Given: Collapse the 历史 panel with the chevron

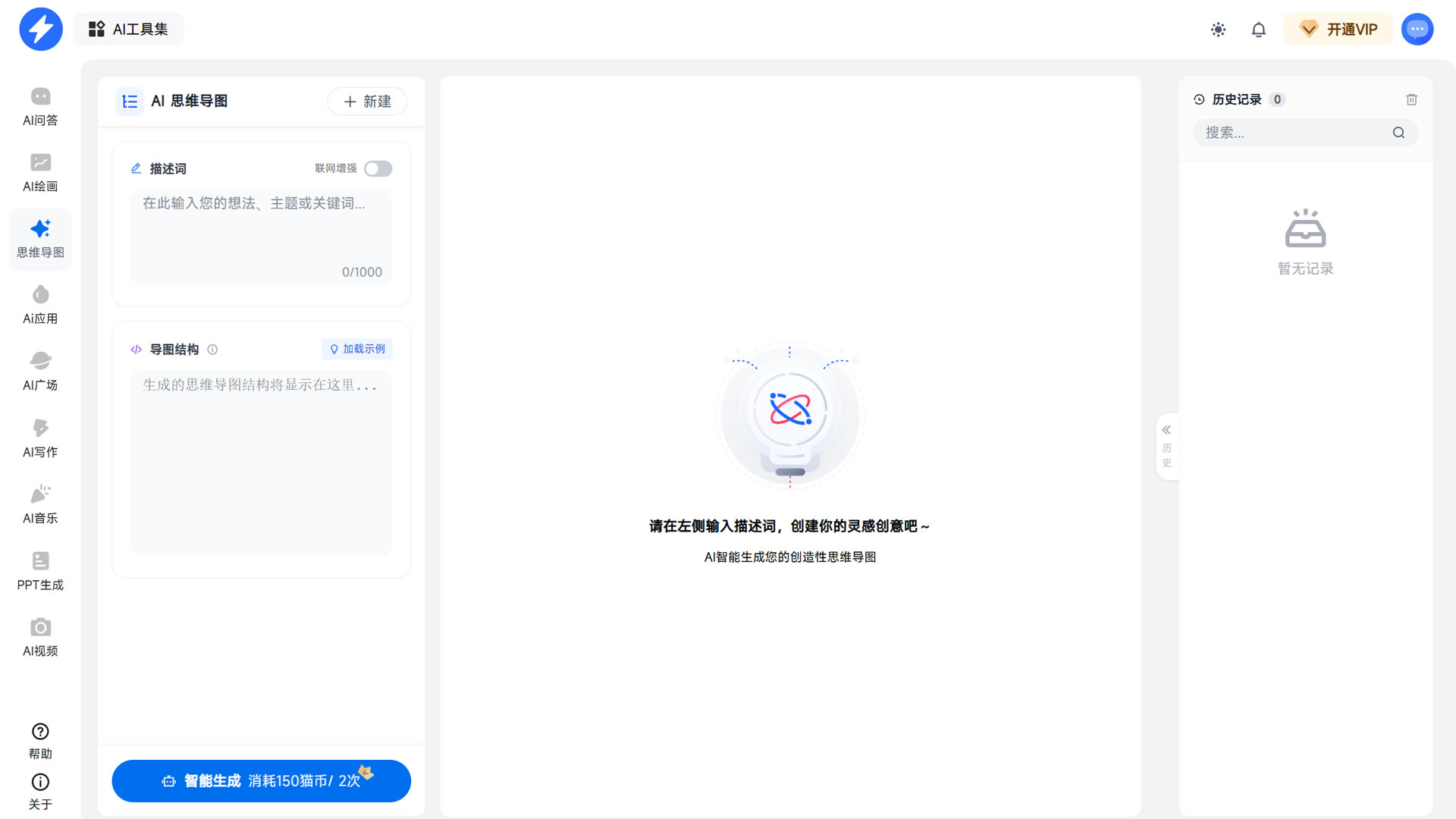Looking at the screenshot, I should [1166, 429].
